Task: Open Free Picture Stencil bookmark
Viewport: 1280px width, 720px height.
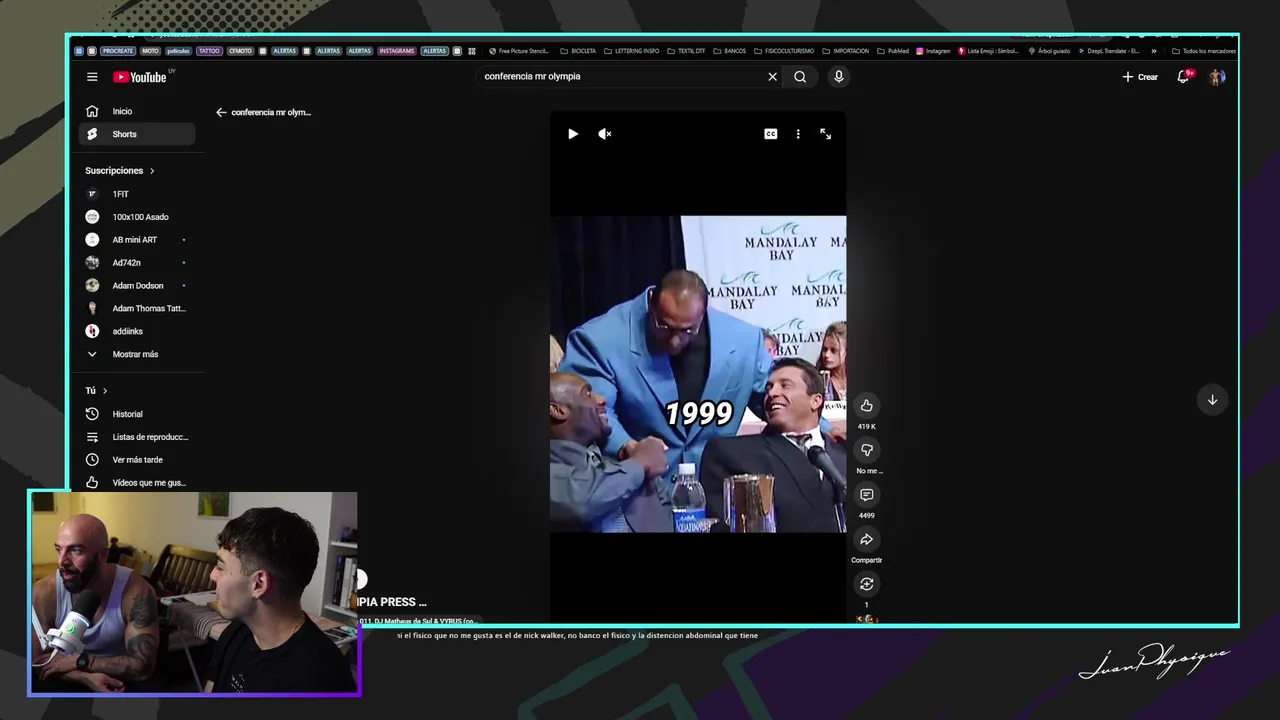Action: click(x=519, y=51)
